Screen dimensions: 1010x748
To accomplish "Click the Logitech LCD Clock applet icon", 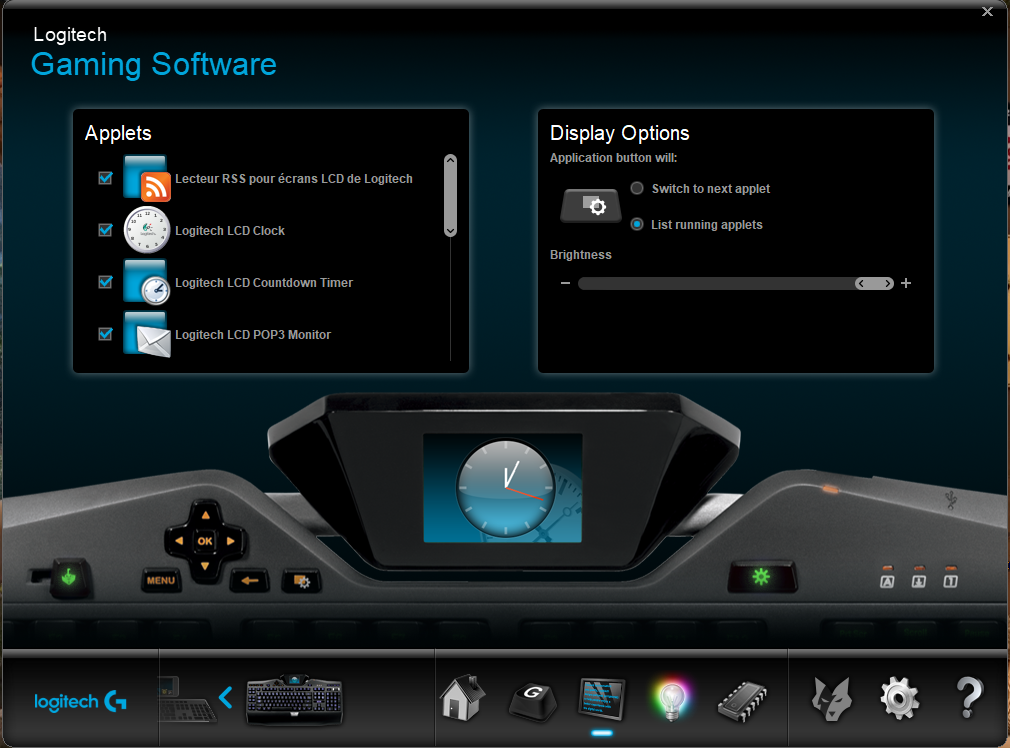I will pyautogui.click(x=147, y=230).
